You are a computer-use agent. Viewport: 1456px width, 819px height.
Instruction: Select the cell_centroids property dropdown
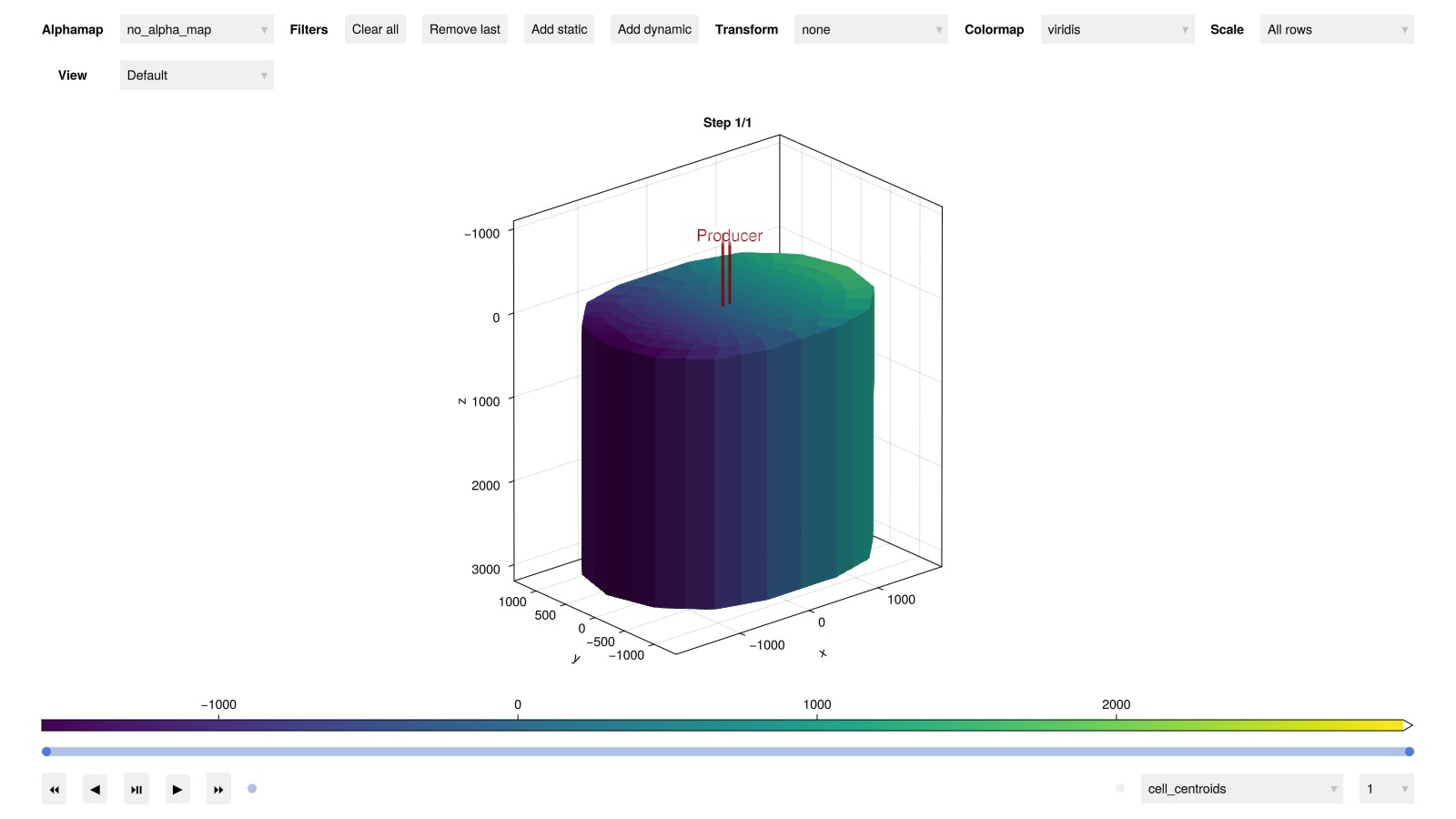click(x=1241, y=789)
